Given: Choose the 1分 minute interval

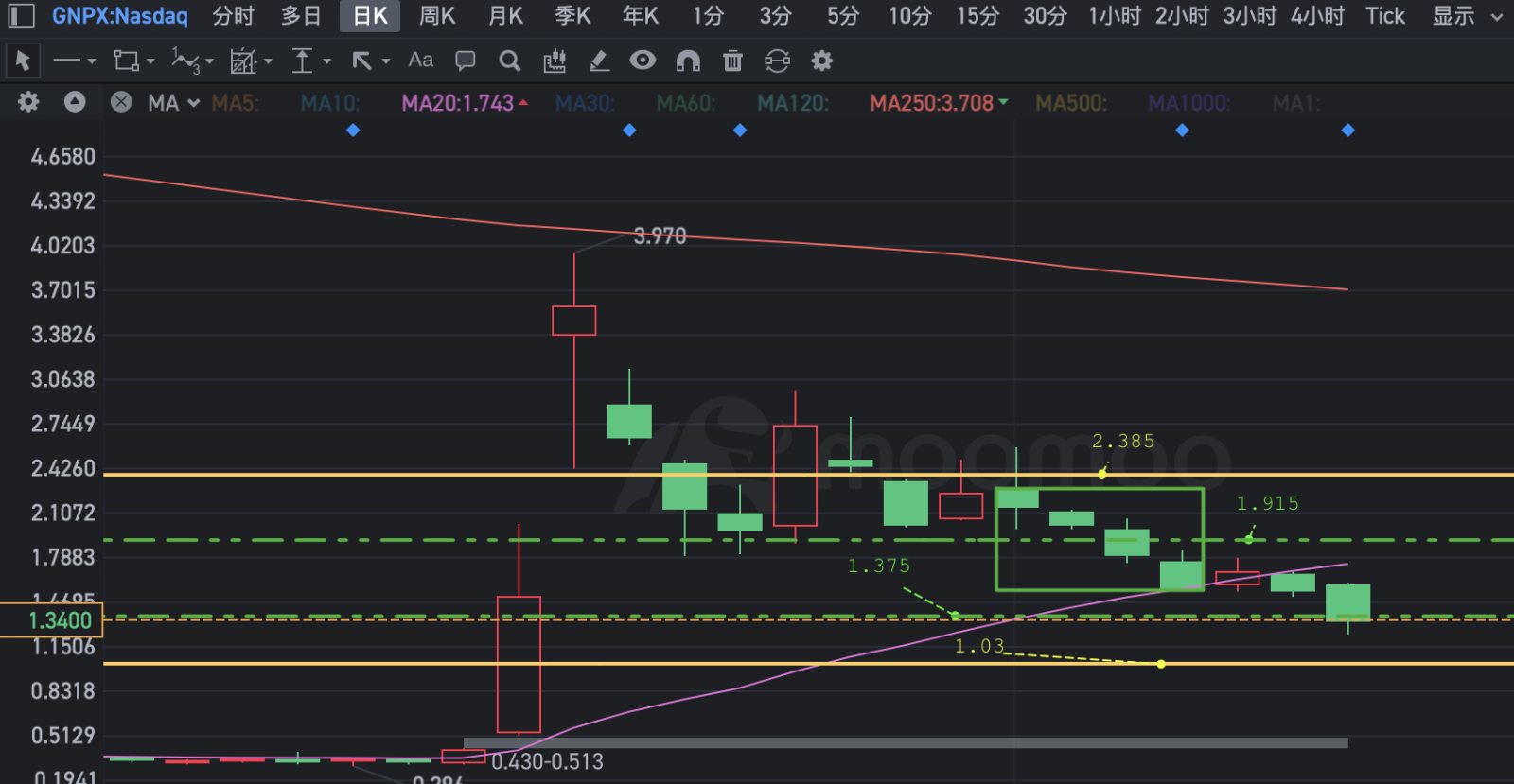Looking at the screenshot, I should (708, 16).
